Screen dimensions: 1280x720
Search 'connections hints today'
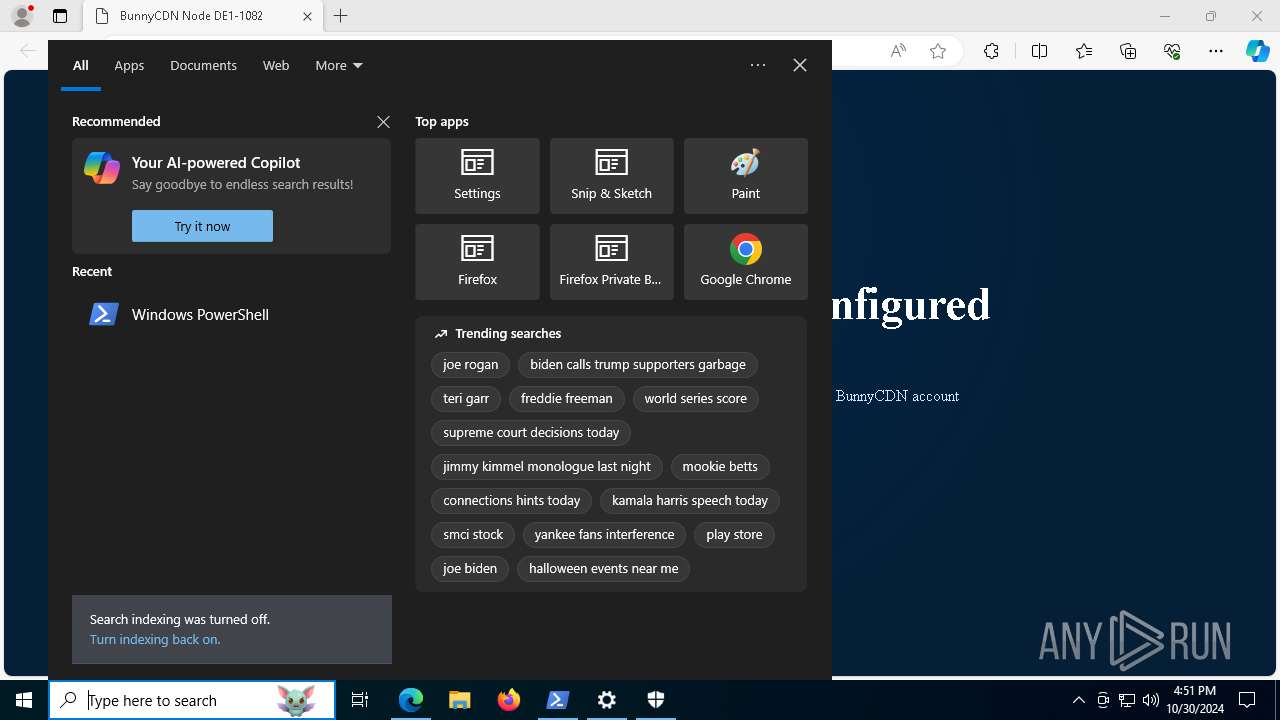(512, 501)
